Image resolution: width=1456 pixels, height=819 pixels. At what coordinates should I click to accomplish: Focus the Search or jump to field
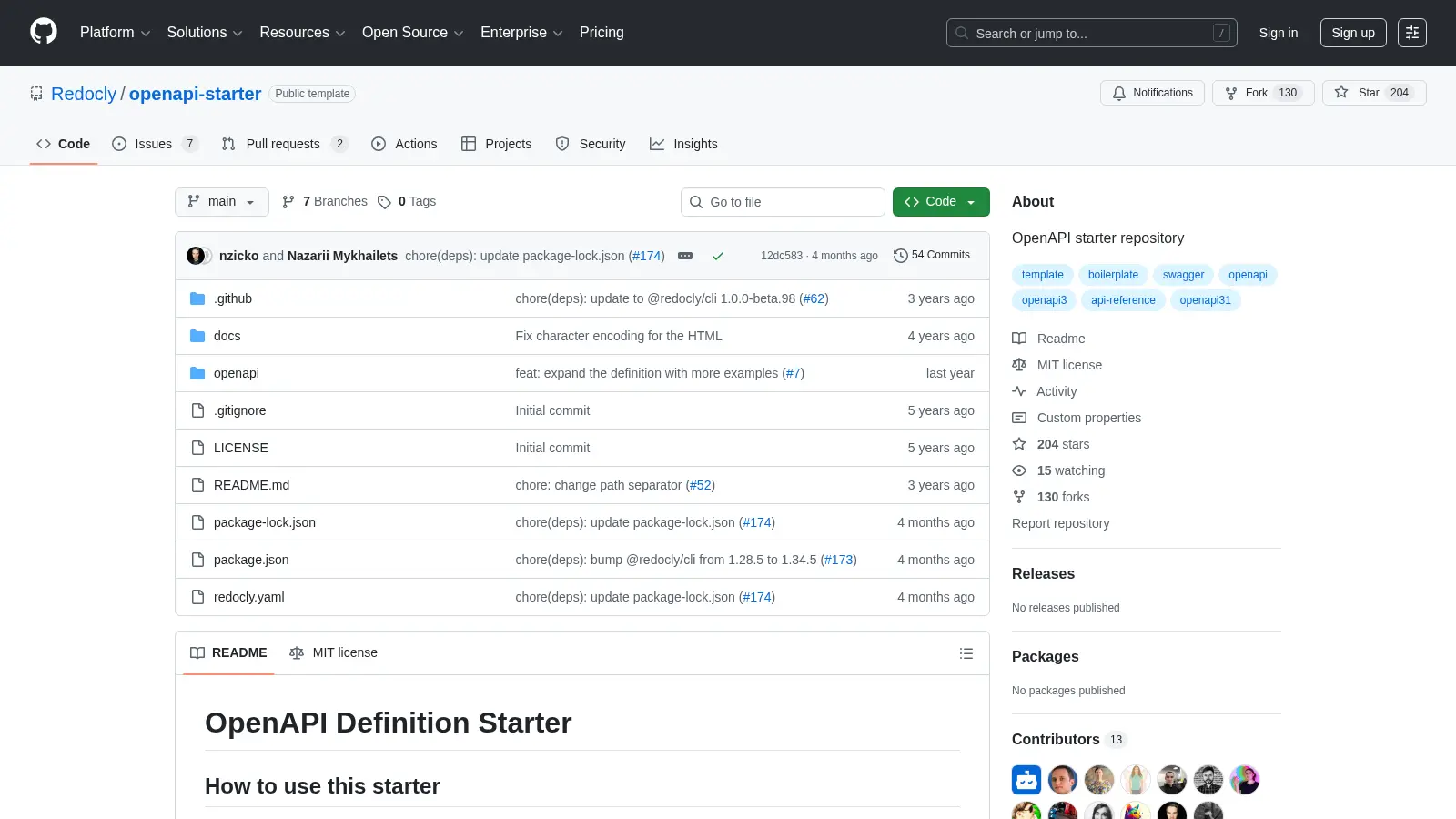(x=1092, y=33)
